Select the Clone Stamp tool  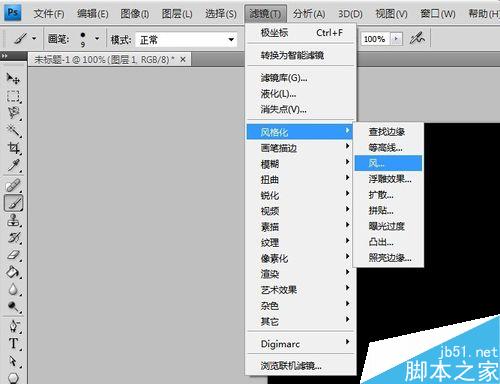tap(13, 221)
